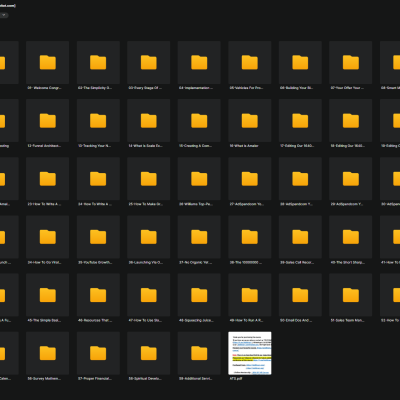Select the folder numbered 16
The height and width of the screenshot is (400, 400).
[x=250, y=121]
